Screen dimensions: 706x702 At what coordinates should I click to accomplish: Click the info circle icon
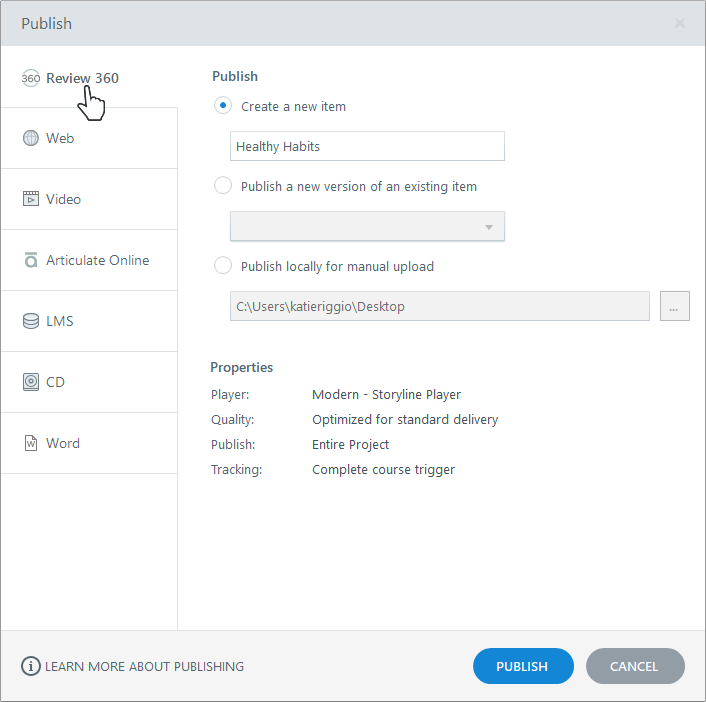31,666
